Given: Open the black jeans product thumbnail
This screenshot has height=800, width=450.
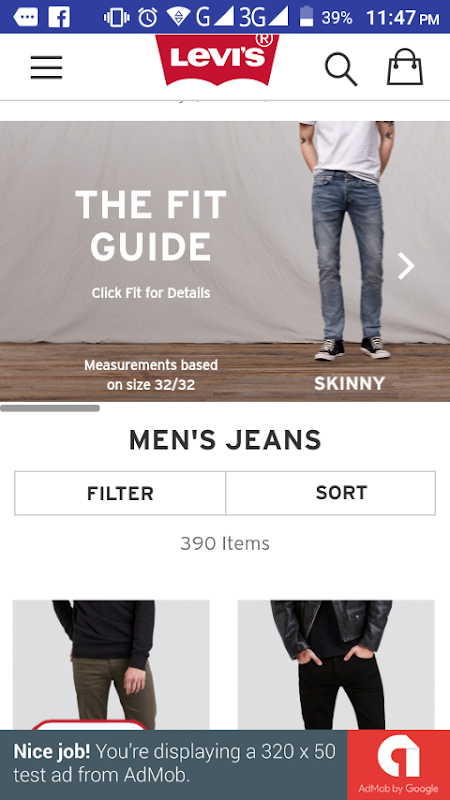Looking at the screenshot, I should point(336,665).
